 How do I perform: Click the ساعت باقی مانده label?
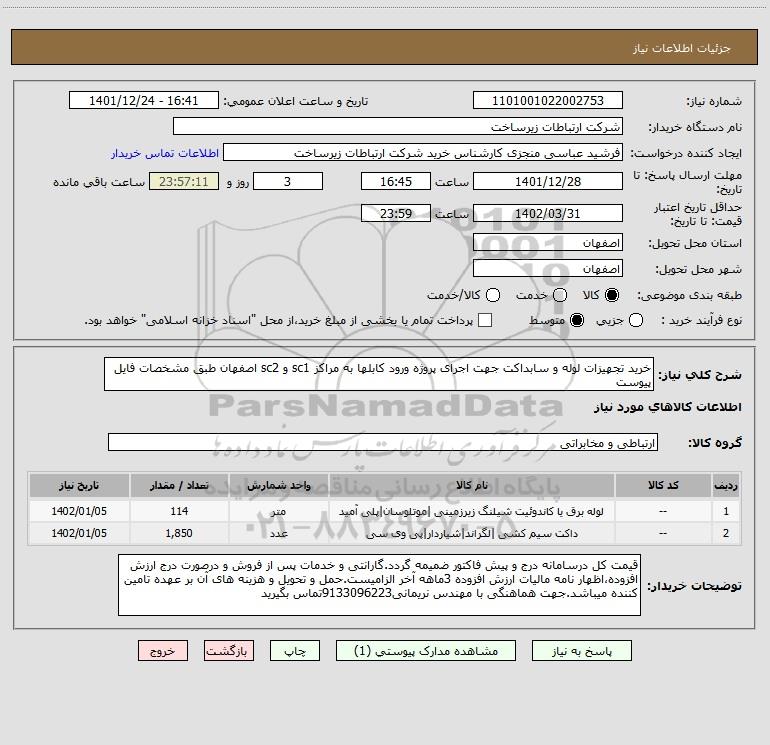point(99,182)
